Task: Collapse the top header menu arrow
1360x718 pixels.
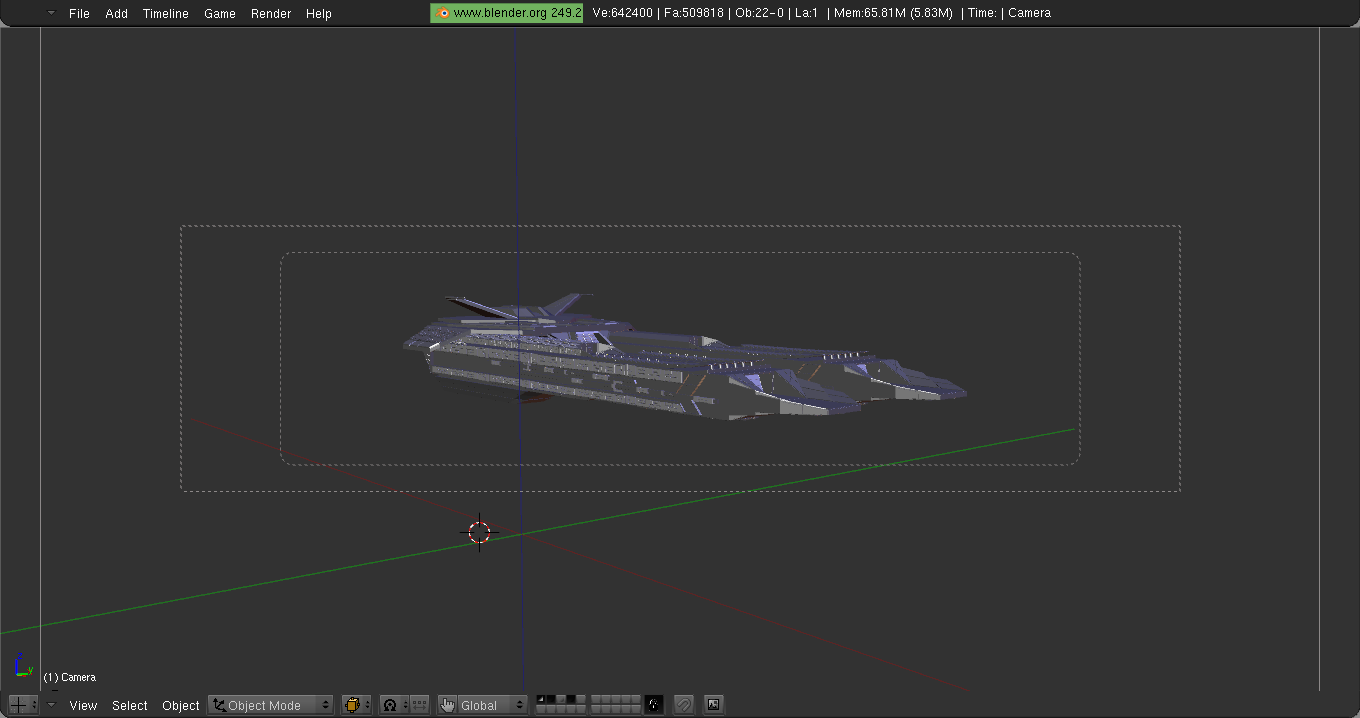Action: [51, 13]
